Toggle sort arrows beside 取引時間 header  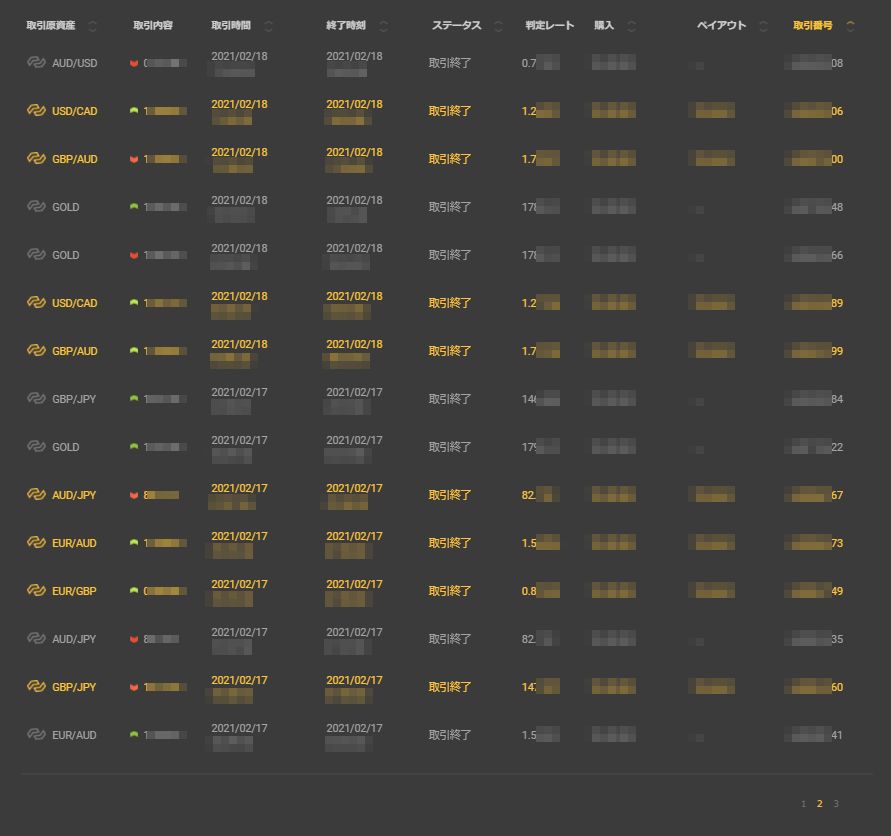[x=268, y=26]
